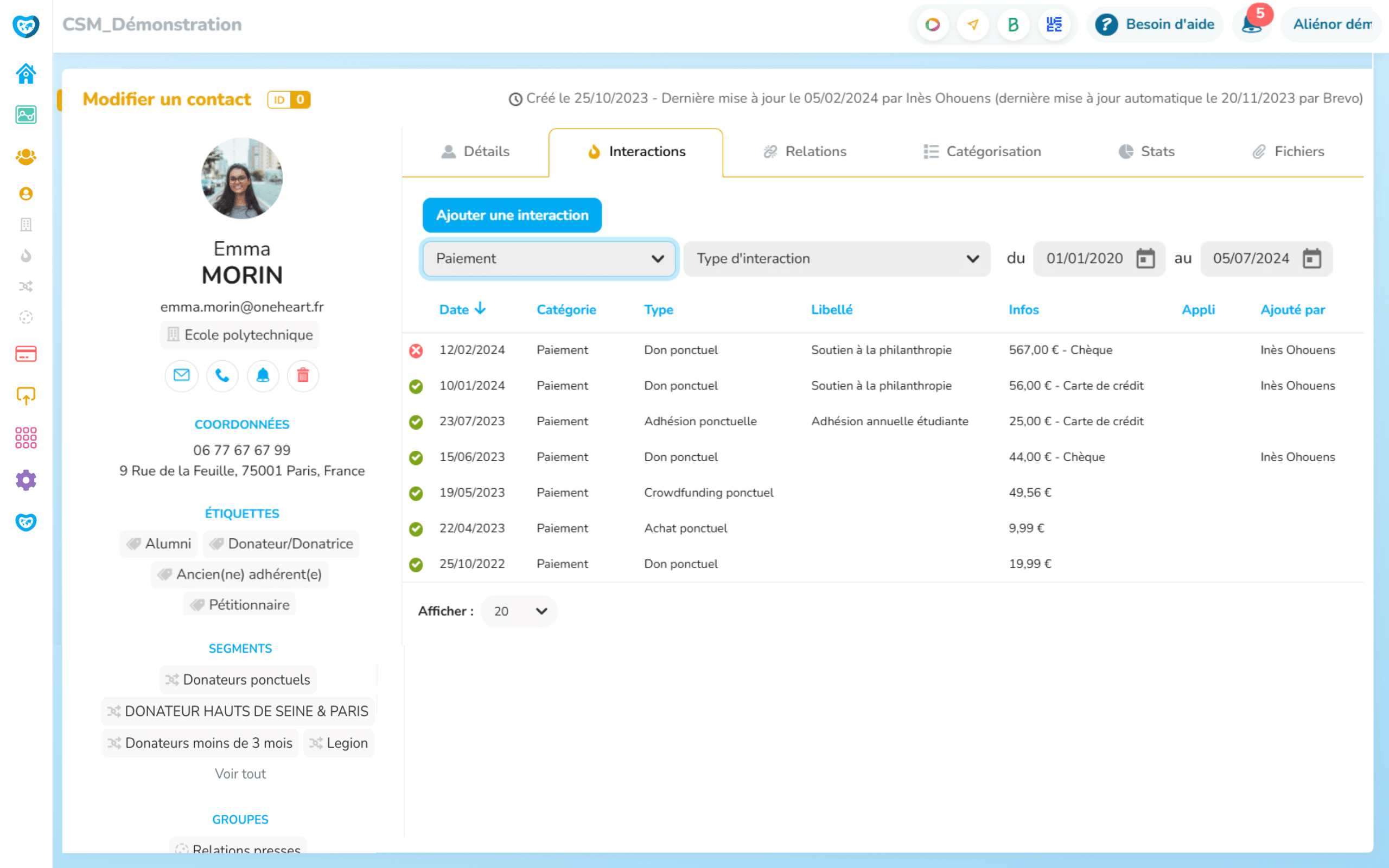The height and width of the screenshot is (868, 1389).
Task: Click the red trash delete icon
Action: click(x=303, y=375)
